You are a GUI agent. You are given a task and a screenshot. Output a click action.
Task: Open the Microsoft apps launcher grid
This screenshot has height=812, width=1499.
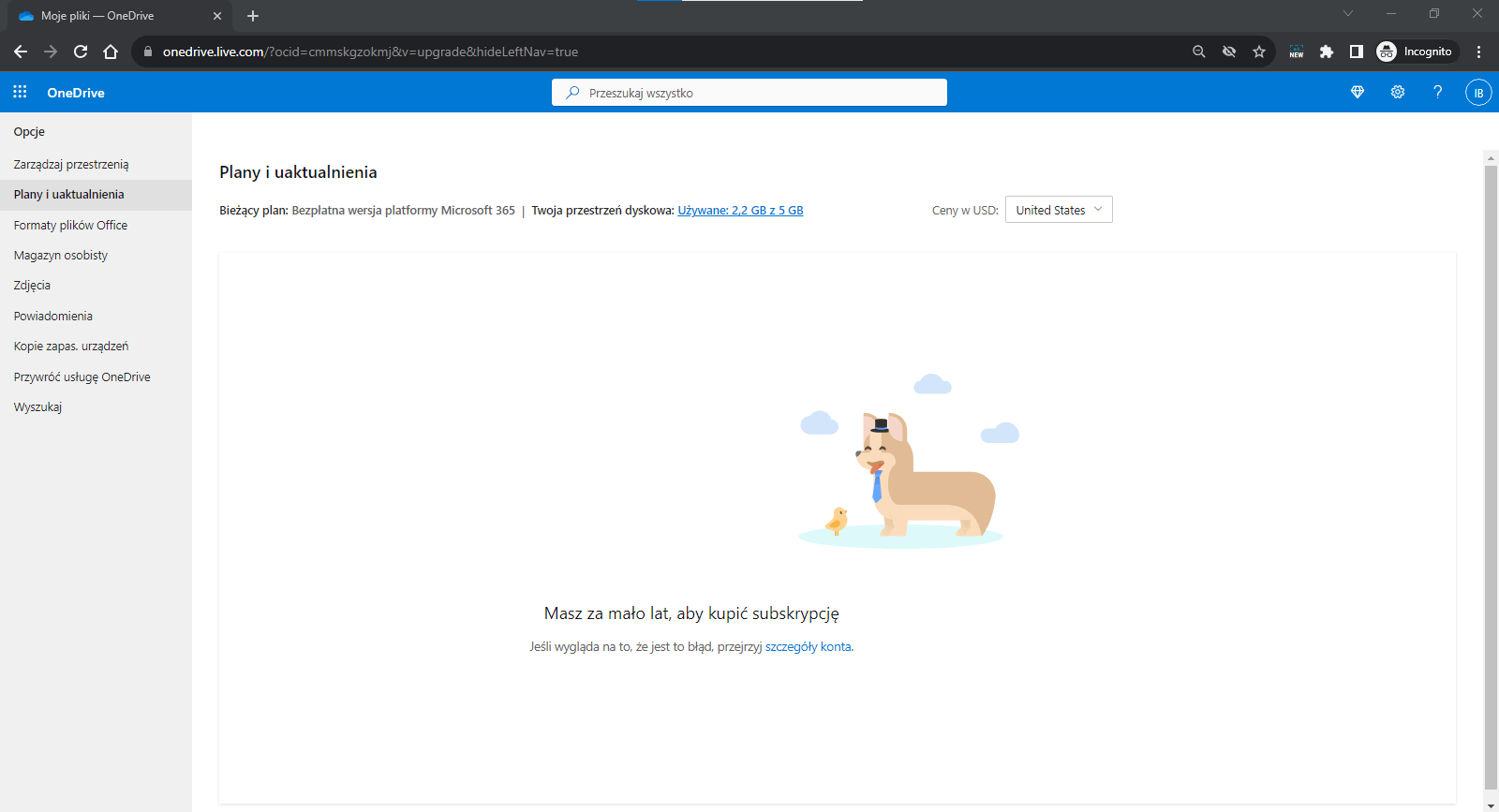tap(20, 92)
